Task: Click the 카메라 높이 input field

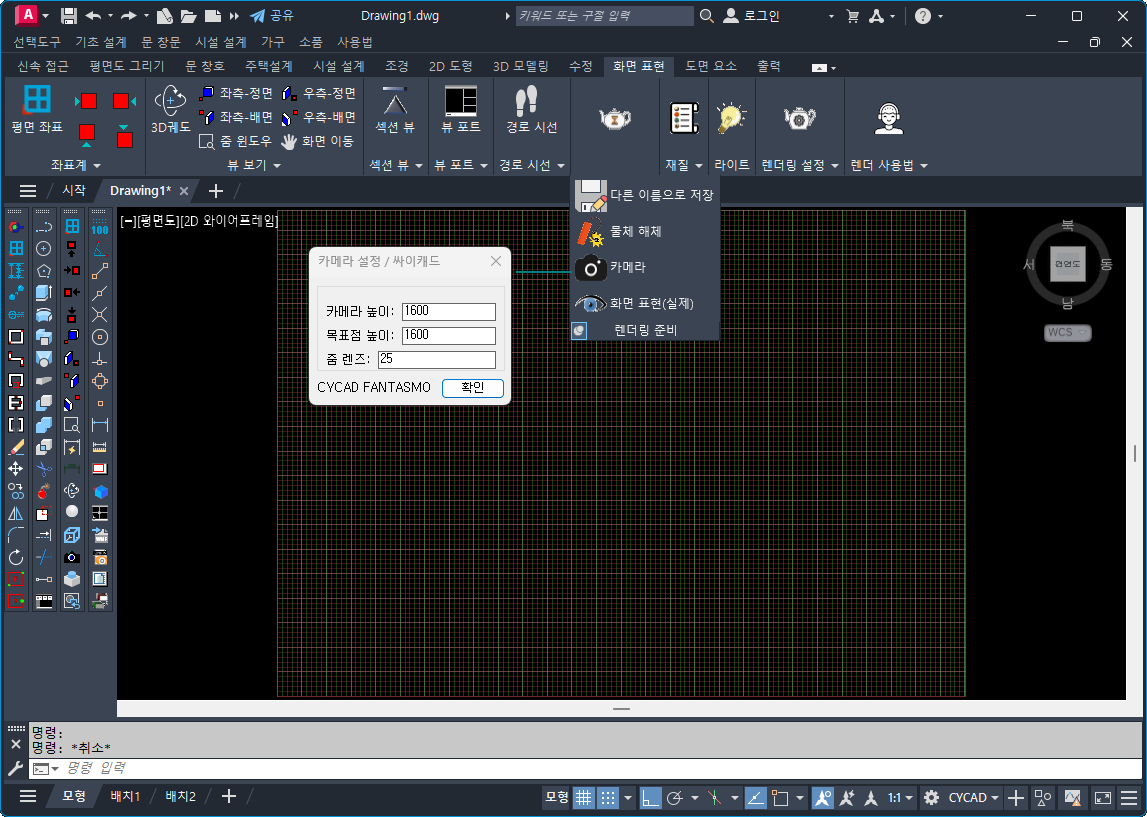Action: pyautogui.click(x=448, y=312)
